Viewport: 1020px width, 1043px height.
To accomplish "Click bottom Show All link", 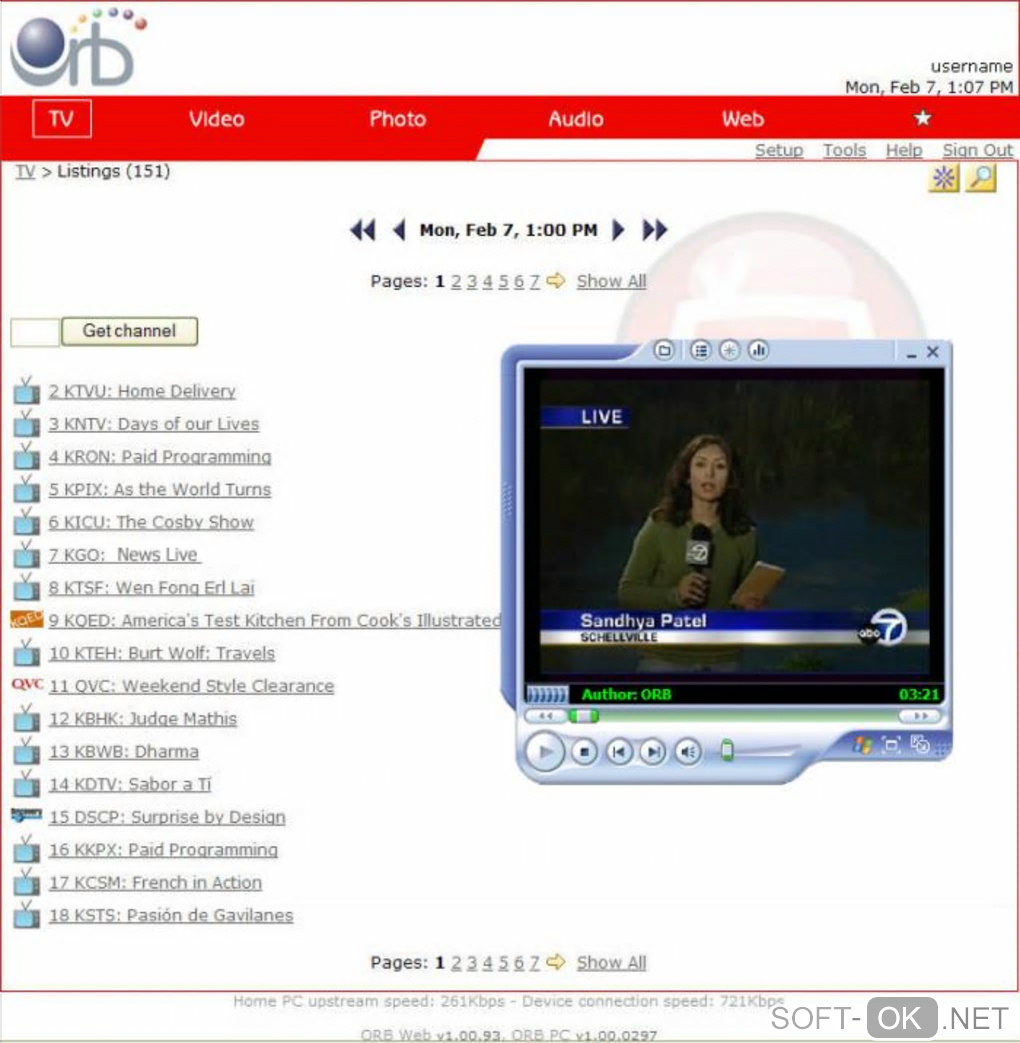I will (611, 963).
